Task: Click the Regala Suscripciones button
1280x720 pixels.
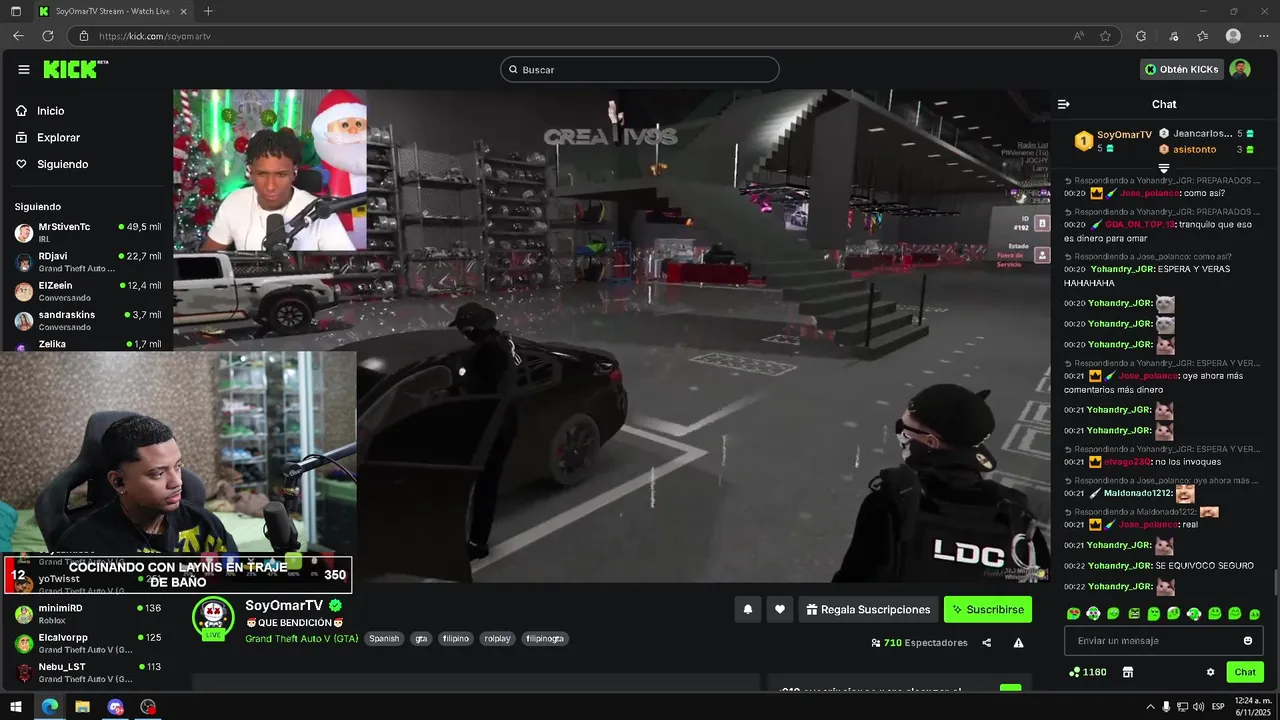Action: pos(869,609)
